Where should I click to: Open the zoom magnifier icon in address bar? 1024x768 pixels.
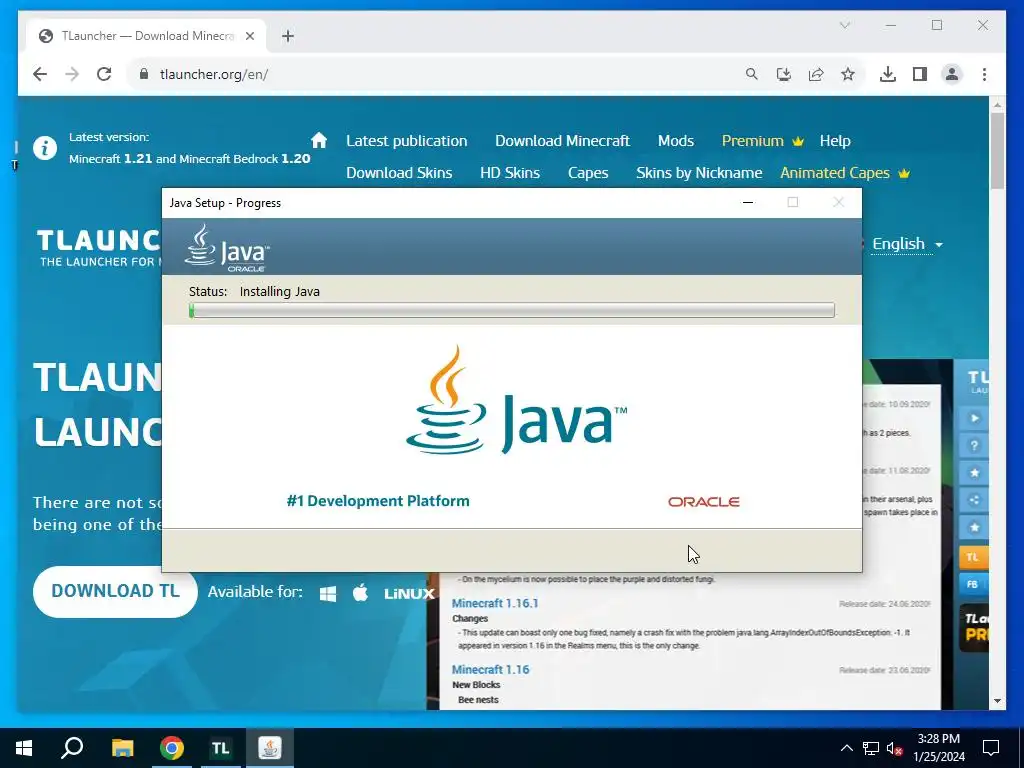coord(752,74)
